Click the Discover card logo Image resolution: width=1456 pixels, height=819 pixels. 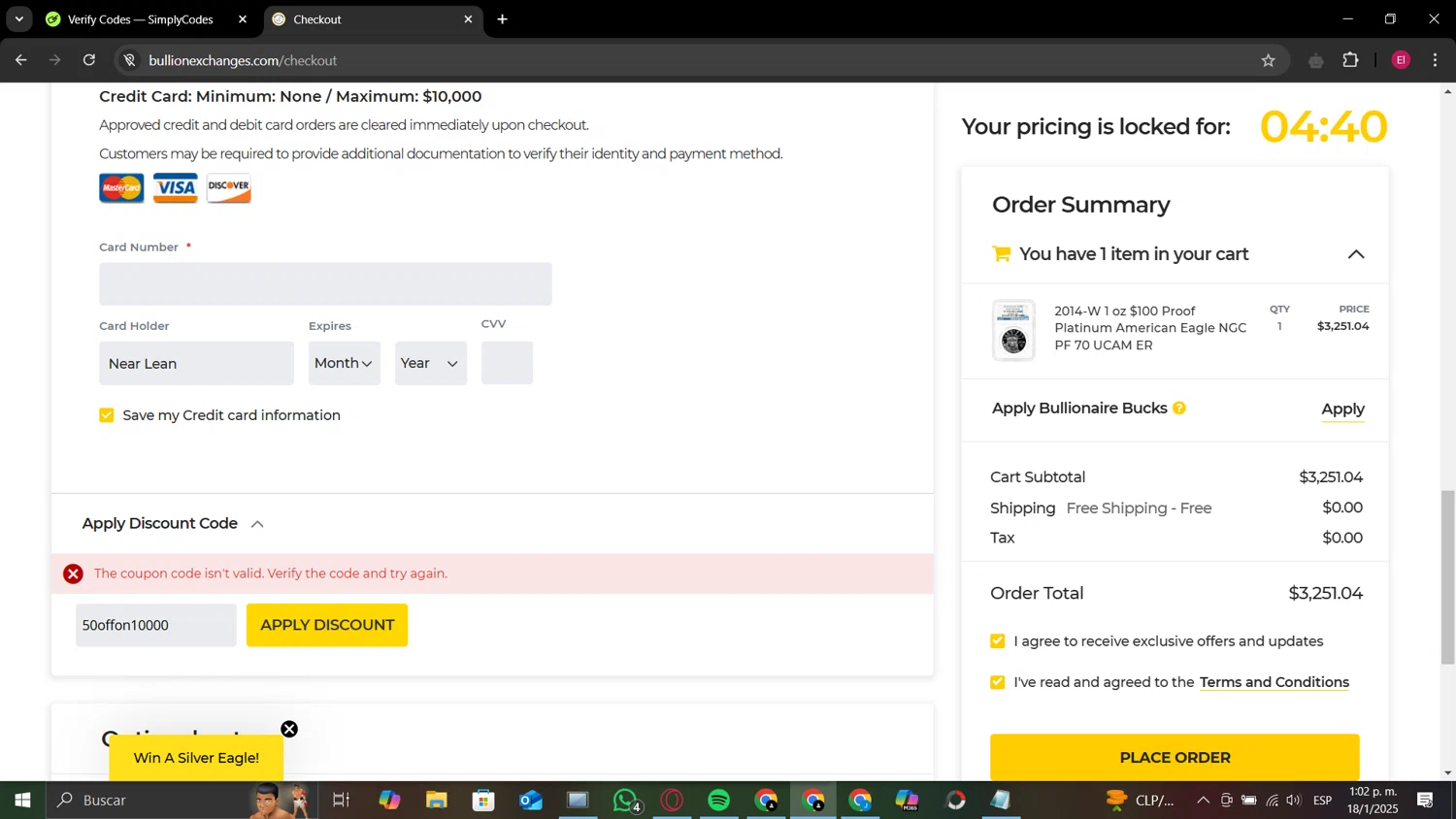[229, 187]
